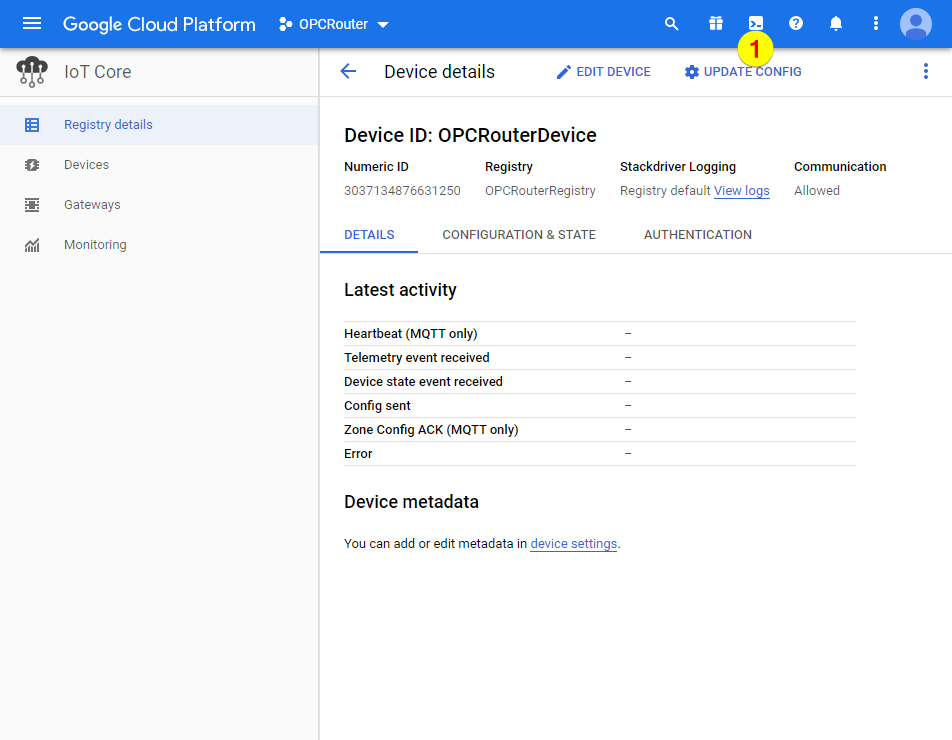Click the user account avatar
The image size is (952, 740).
pyautogui.click(x=915, y=24)
